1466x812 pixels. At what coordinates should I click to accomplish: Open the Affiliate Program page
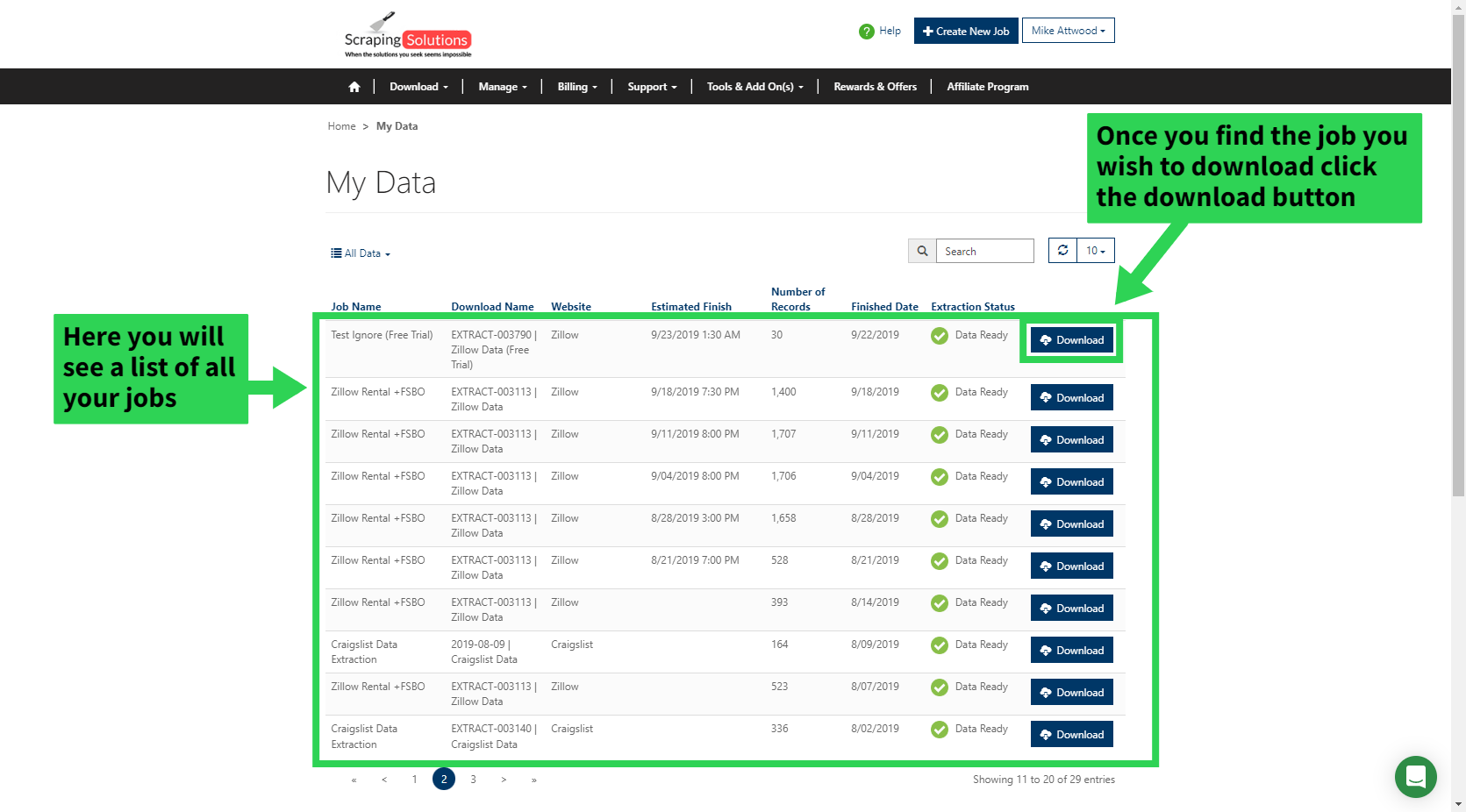pyautogui.click(x=988, y=87)
